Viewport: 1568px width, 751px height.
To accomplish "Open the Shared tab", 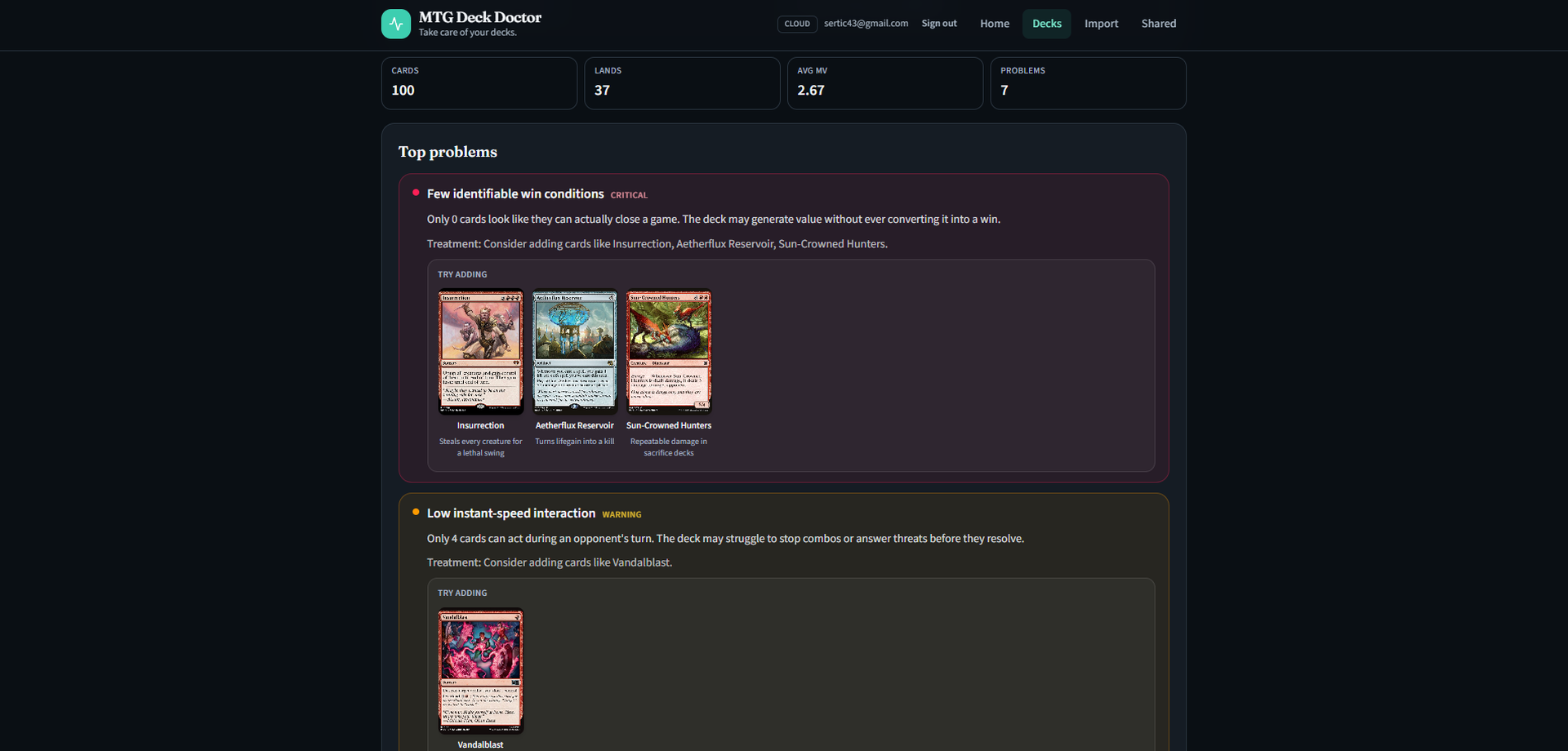I will pyautogui.click(x=1159, y=24).
